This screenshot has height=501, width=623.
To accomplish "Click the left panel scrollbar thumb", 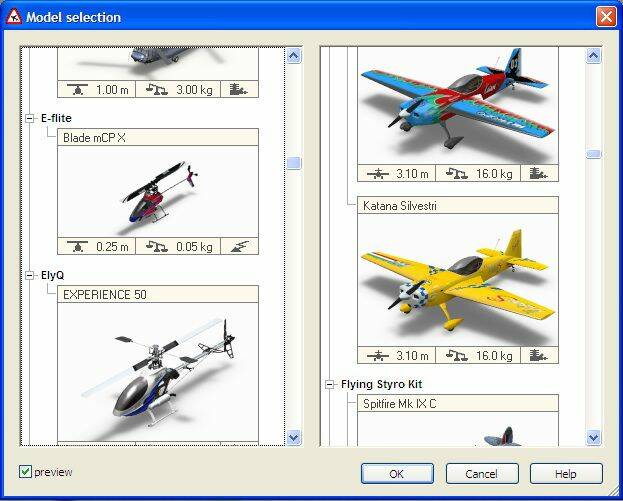I will click(294, 163).
